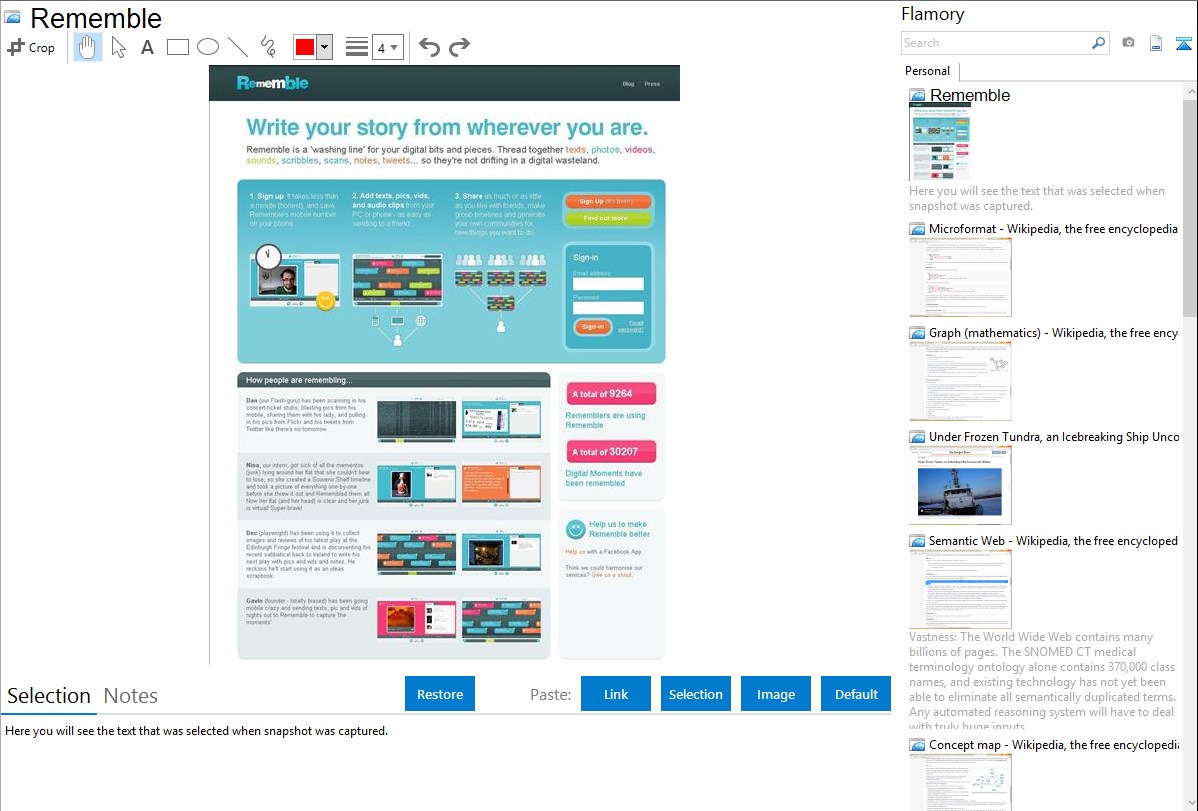Select the Crop tool
This screenshot has width=1198, height=811.
tap(31, 47)
